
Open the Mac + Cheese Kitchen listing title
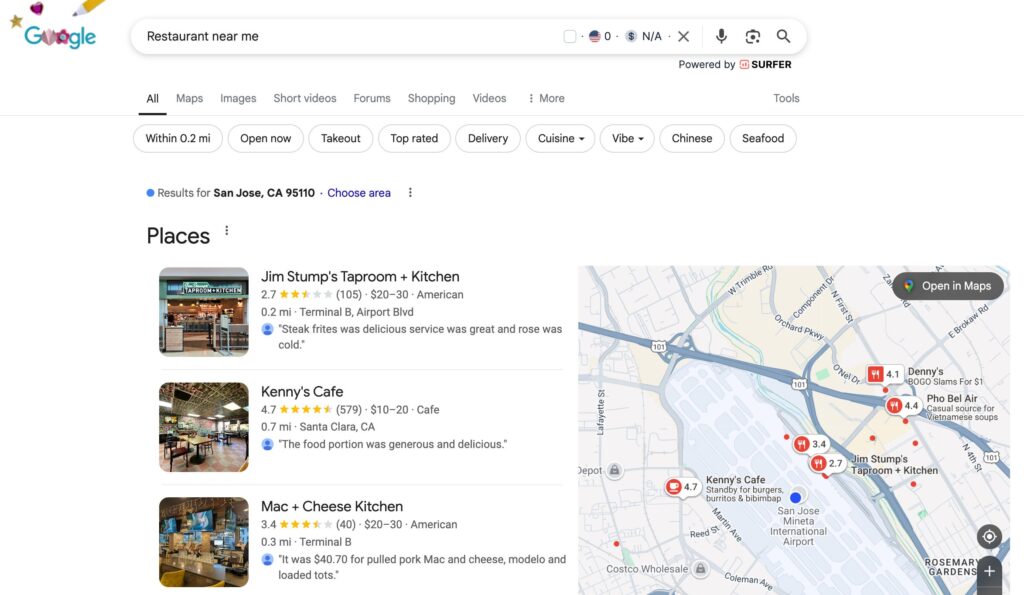click(332, 506)
